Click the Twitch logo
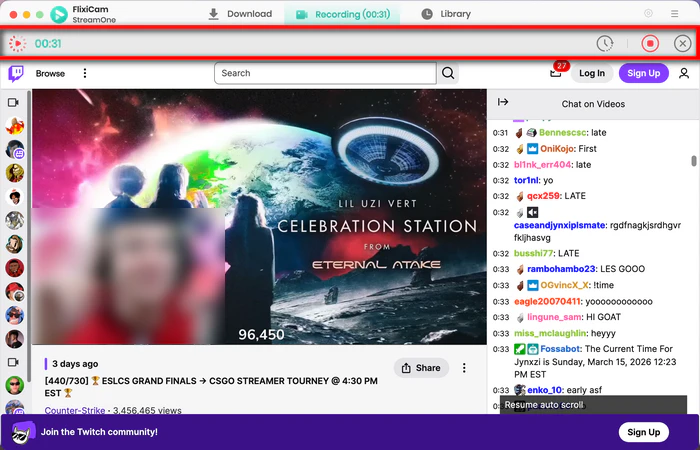The width and height of the screenshot is (700, 450). click(16, 73)
